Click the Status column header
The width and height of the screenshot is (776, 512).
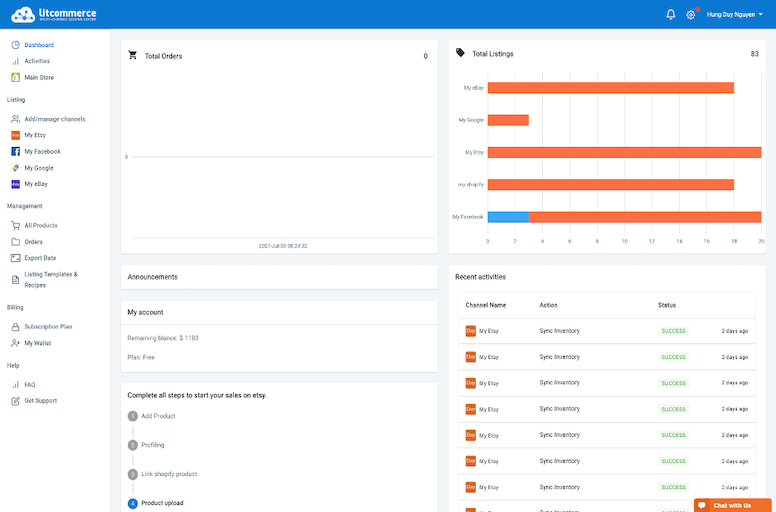667,305
